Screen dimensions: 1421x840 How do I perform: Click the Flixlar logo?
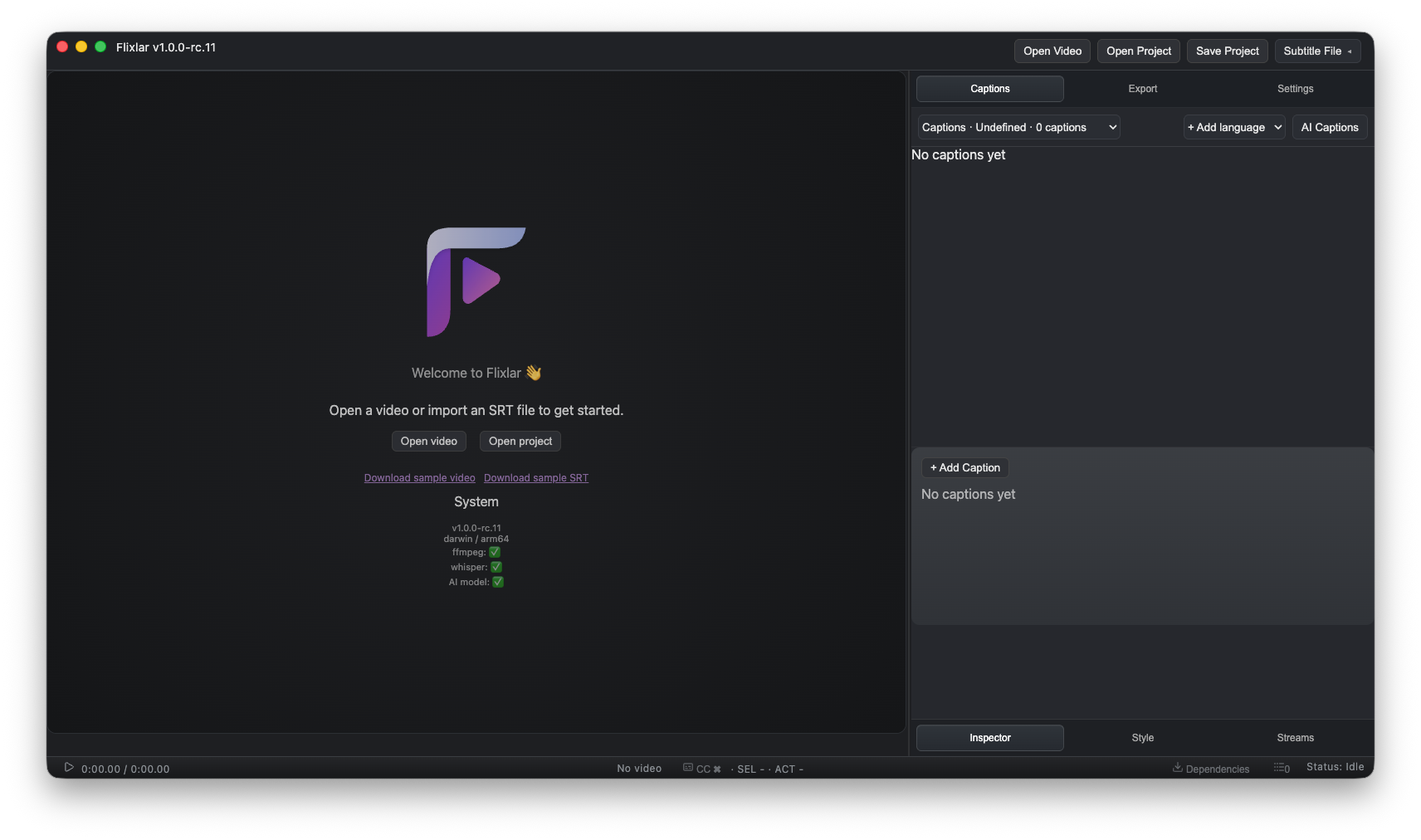[x=476, y=282]
